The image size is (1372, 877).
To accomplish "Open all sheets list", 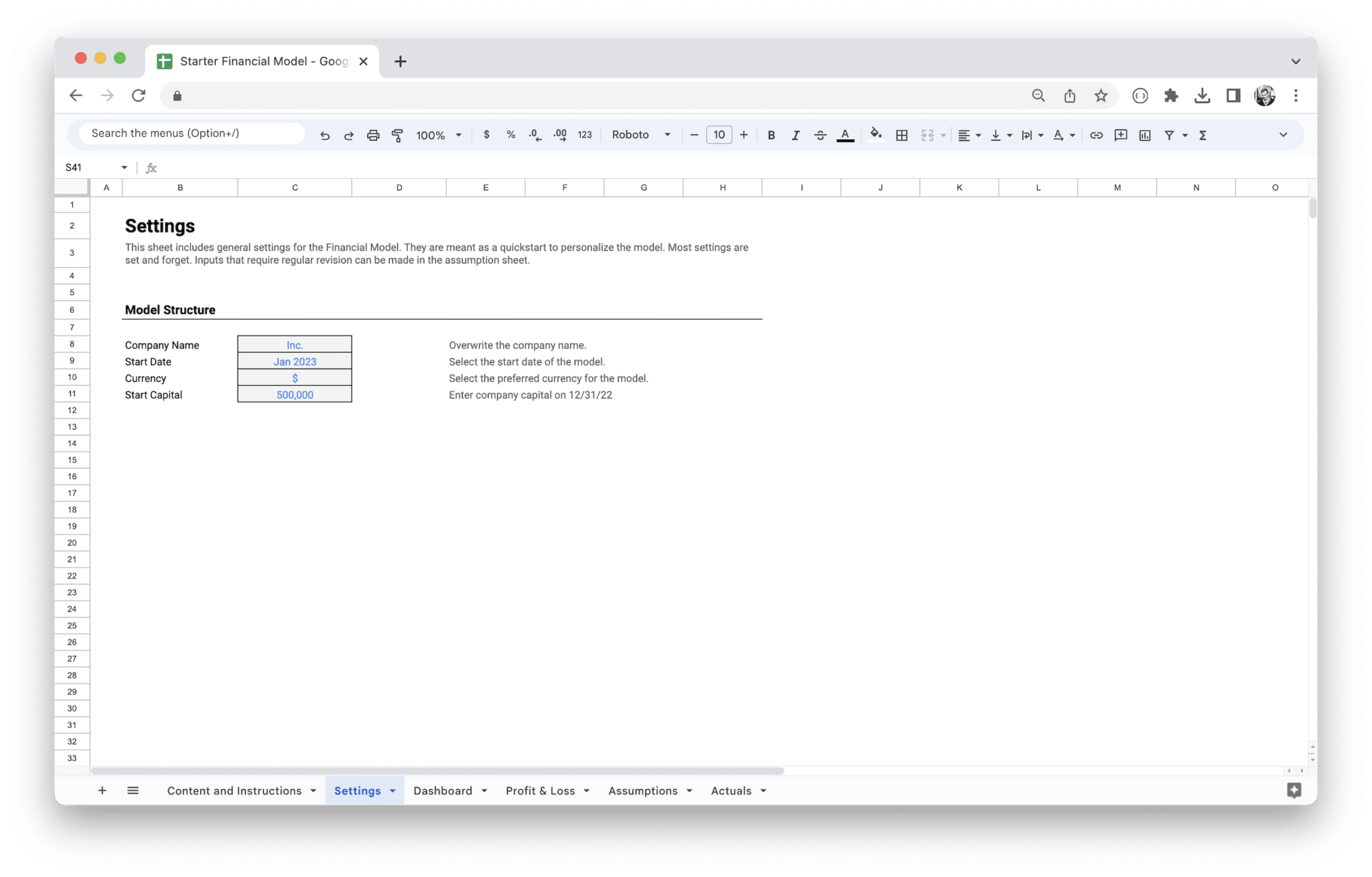I will [x=133, y=791].
